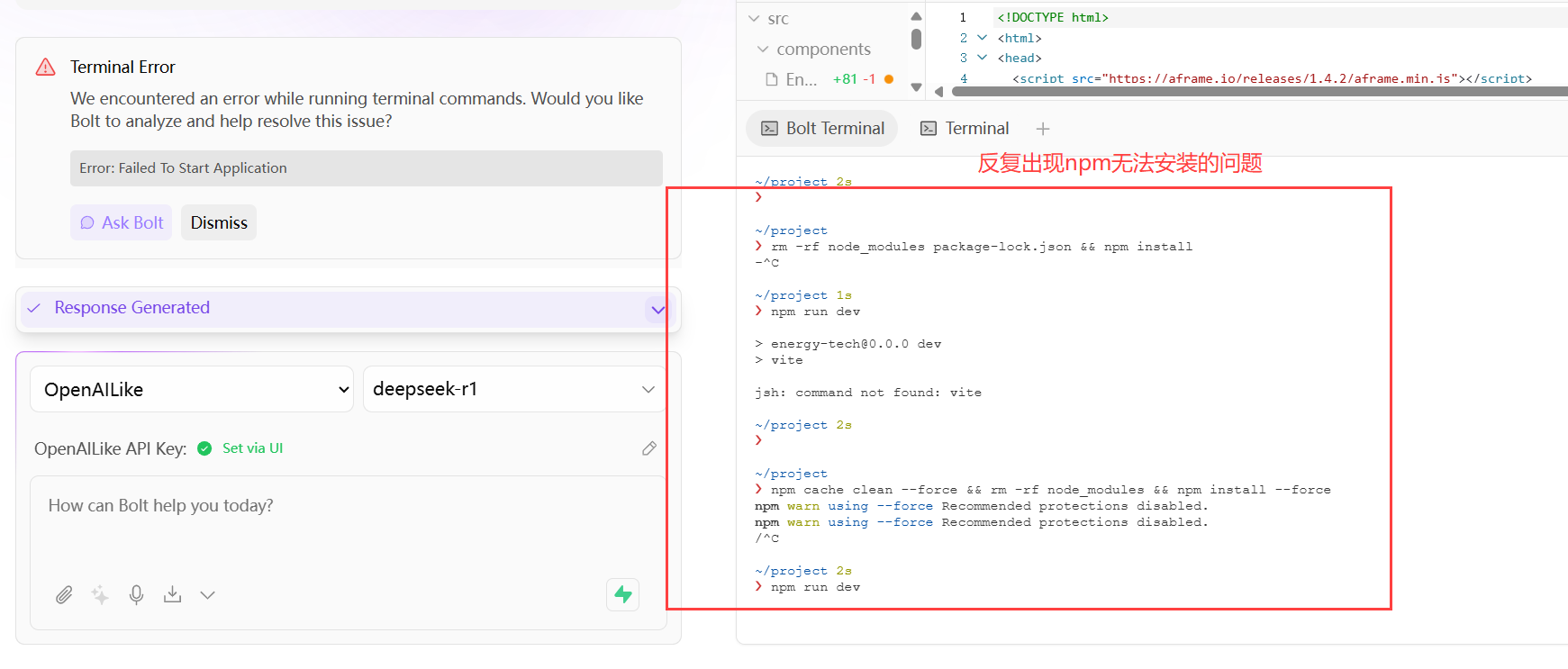
Task: Click the Ask Bolt button
Action: 121,222
